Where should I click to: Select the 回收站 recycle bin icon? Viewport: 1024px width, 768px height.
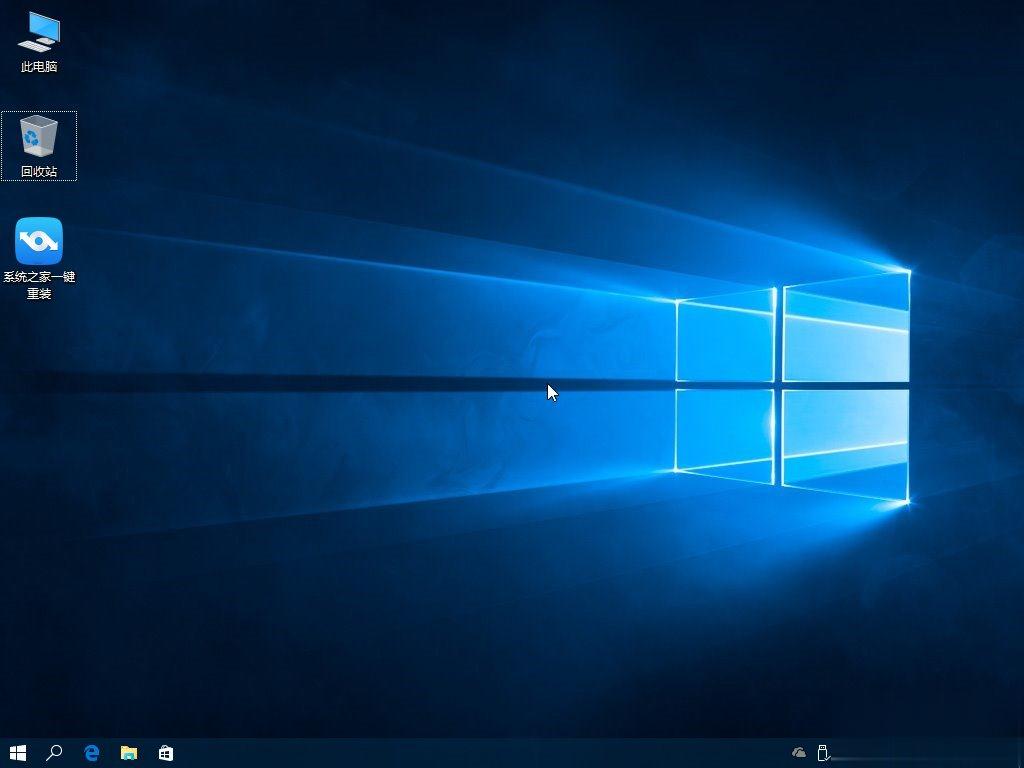coord(39,146)
